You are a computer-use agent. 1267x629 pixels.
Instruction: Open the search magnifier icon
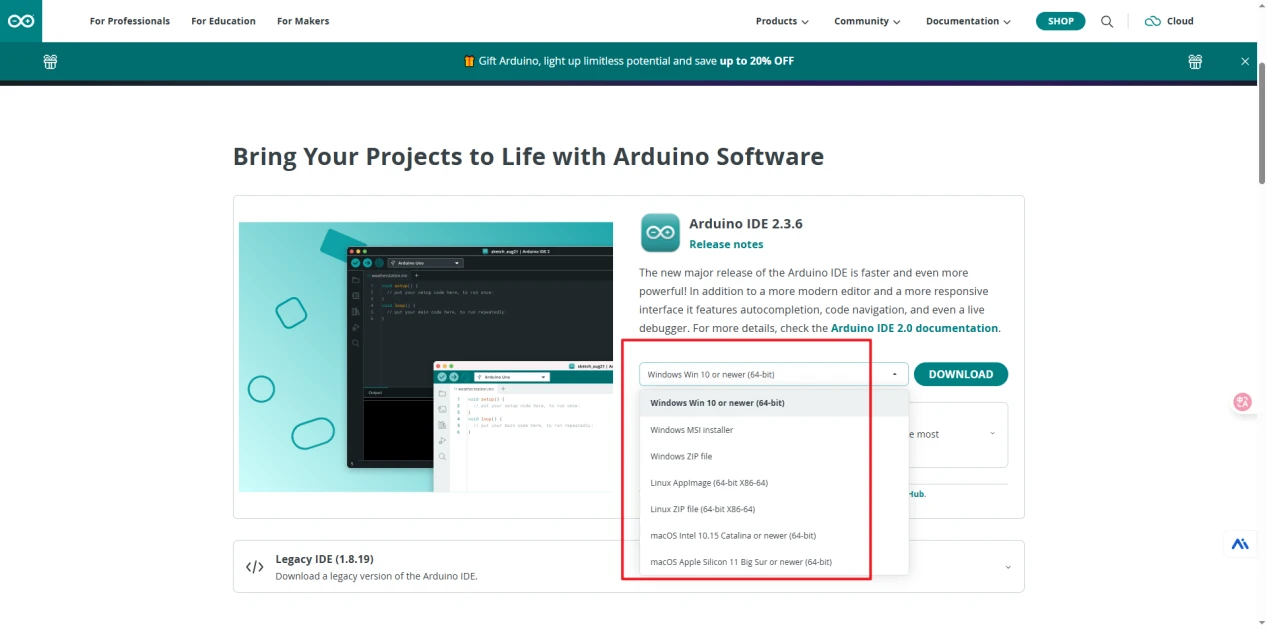click(x=1107, y=21)
